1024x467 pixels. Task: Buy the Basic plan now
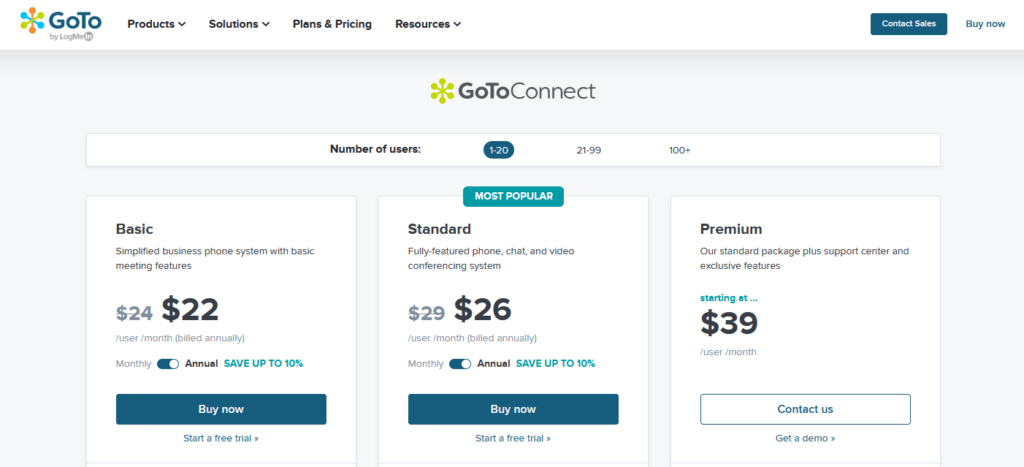point(221,410)
